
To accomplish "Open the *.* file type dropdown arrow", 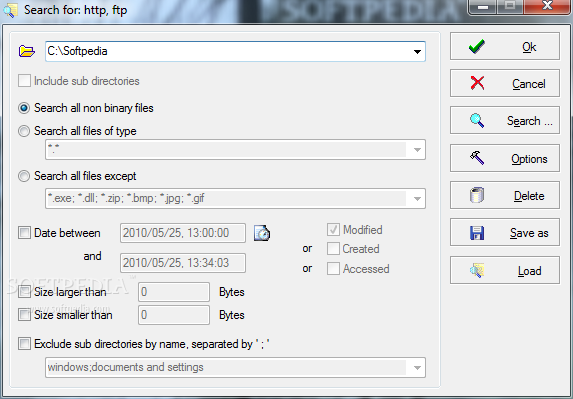I will [x=417, y=150].
